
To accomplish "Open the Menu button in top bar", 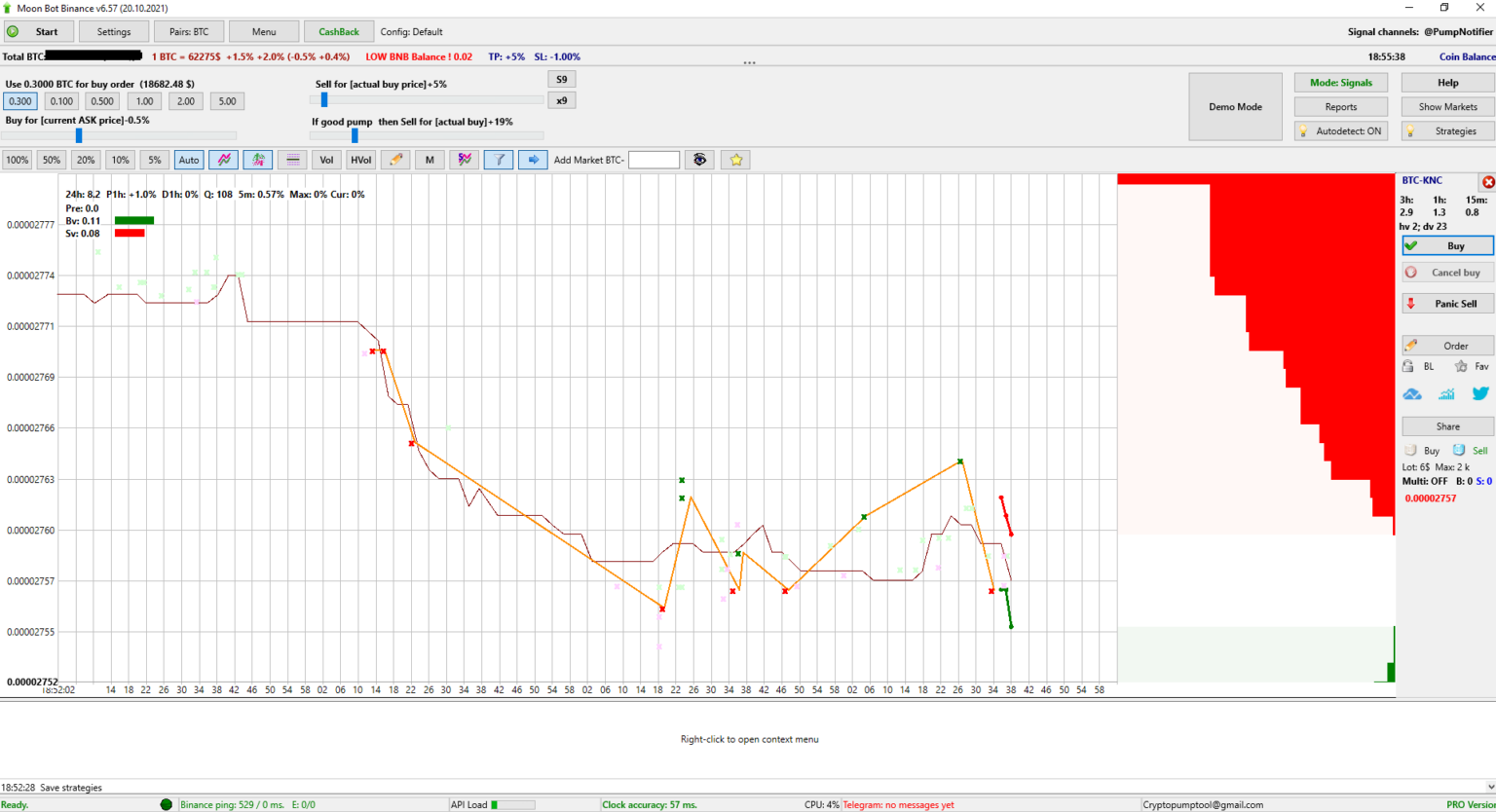I will point(264,32).
